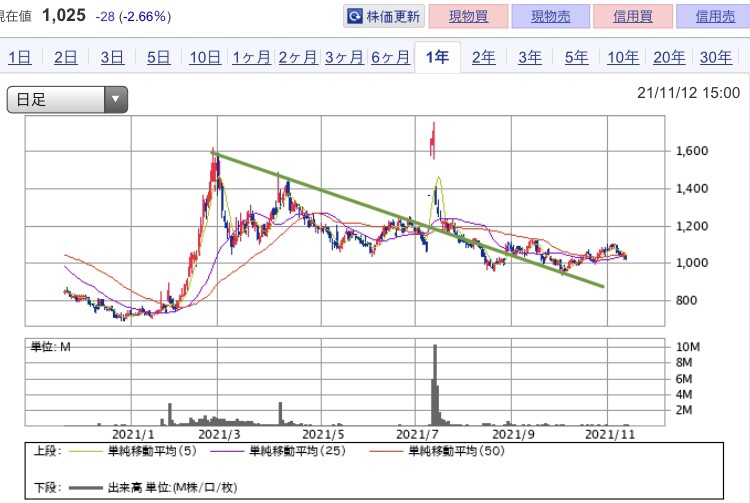Switch chart period to 3日

pyautogui.click(x=112, y=57)
